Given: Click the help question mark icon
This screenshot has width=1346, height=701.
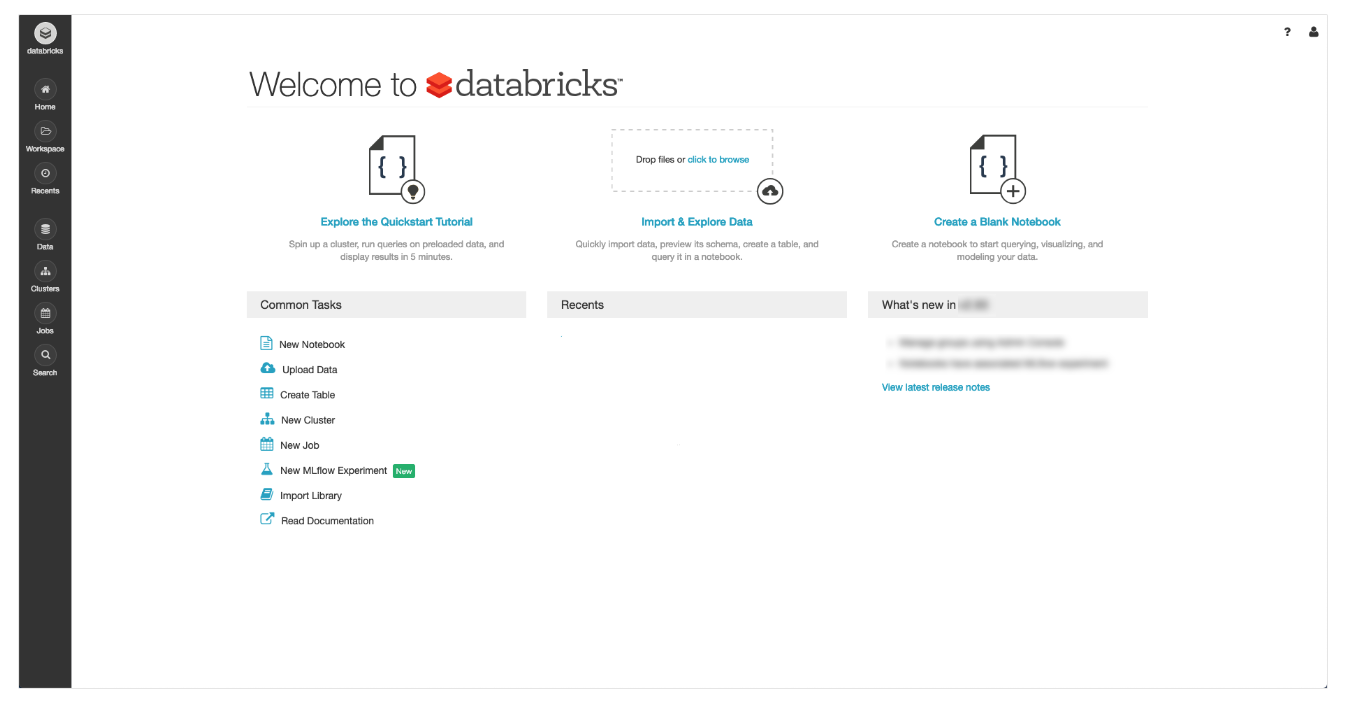Looking at the screenshot, I should (1287, 32).
